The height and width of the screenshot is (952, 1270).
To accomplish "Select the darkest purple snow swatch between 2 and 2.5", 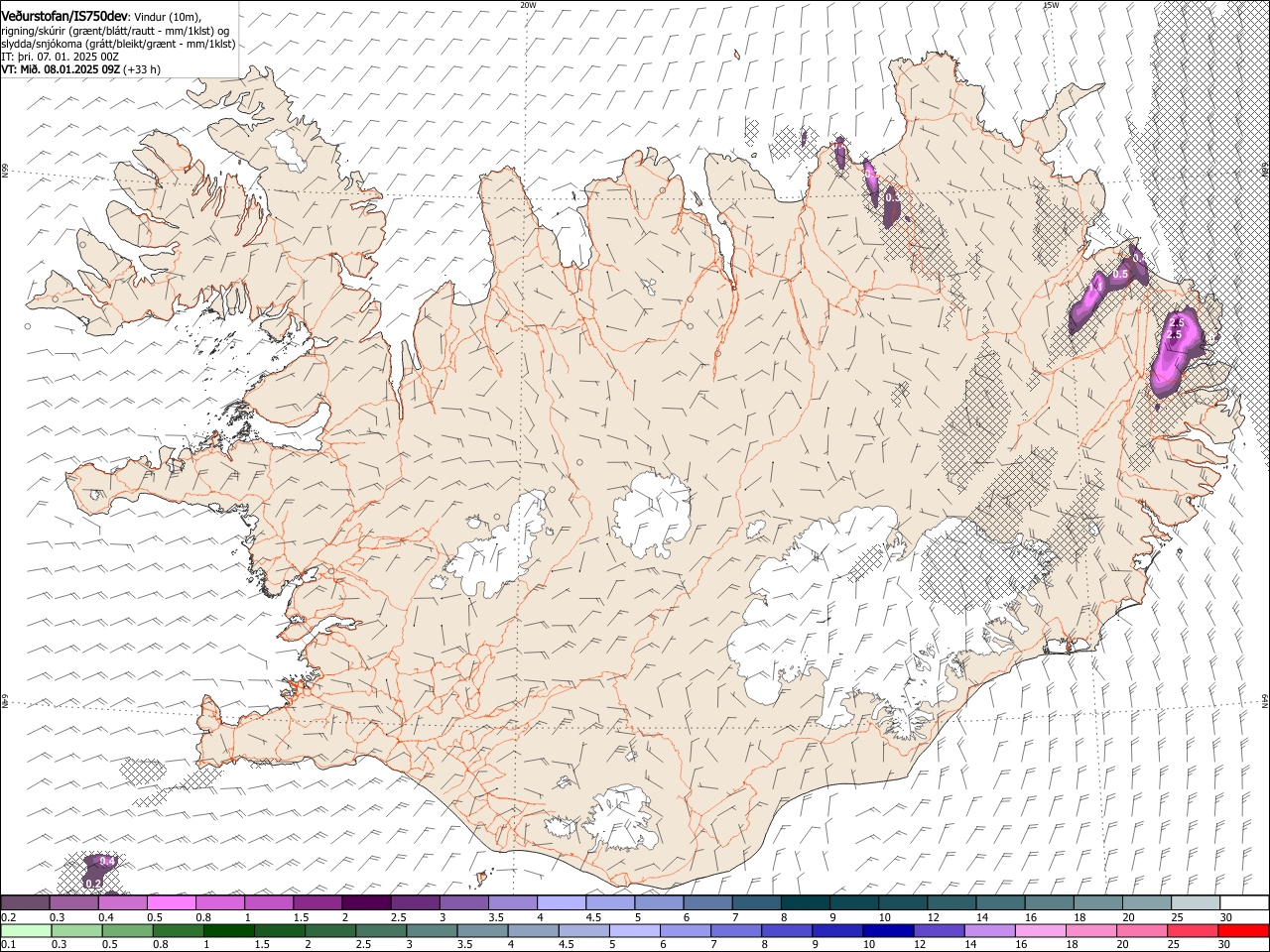I will tap(366, 902).
